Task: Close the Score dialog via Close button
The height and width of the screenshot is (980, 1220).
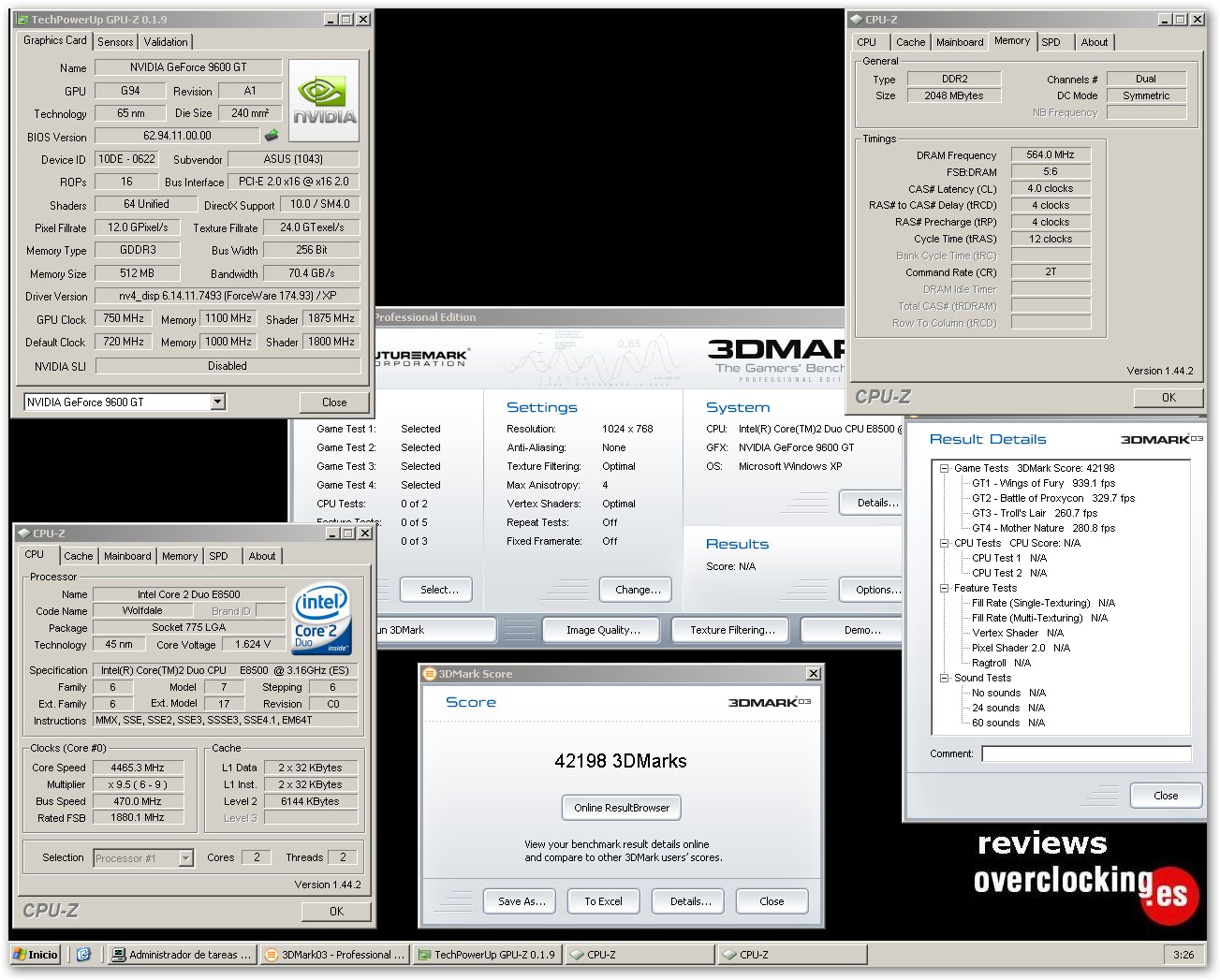Action: pyautogui.click(x=772, y=901)
